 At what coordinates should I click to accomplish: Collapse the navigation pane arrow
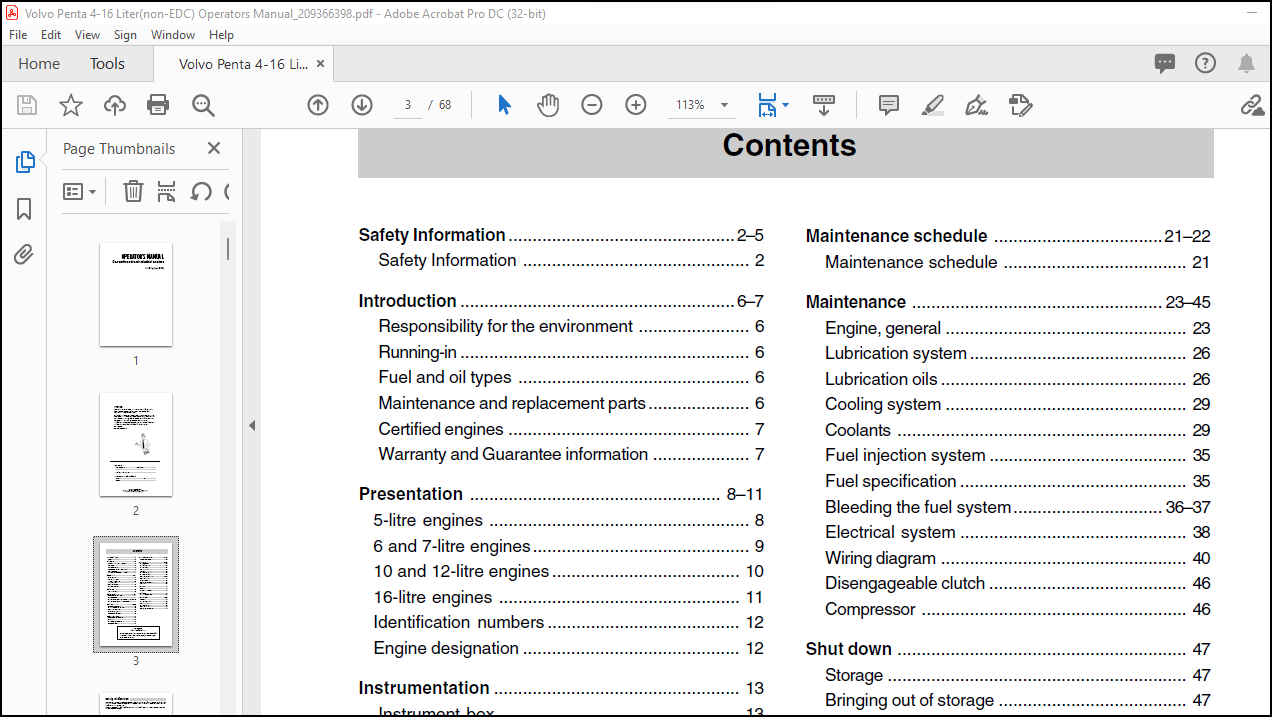pyautogui.click(x=252, y=425)
